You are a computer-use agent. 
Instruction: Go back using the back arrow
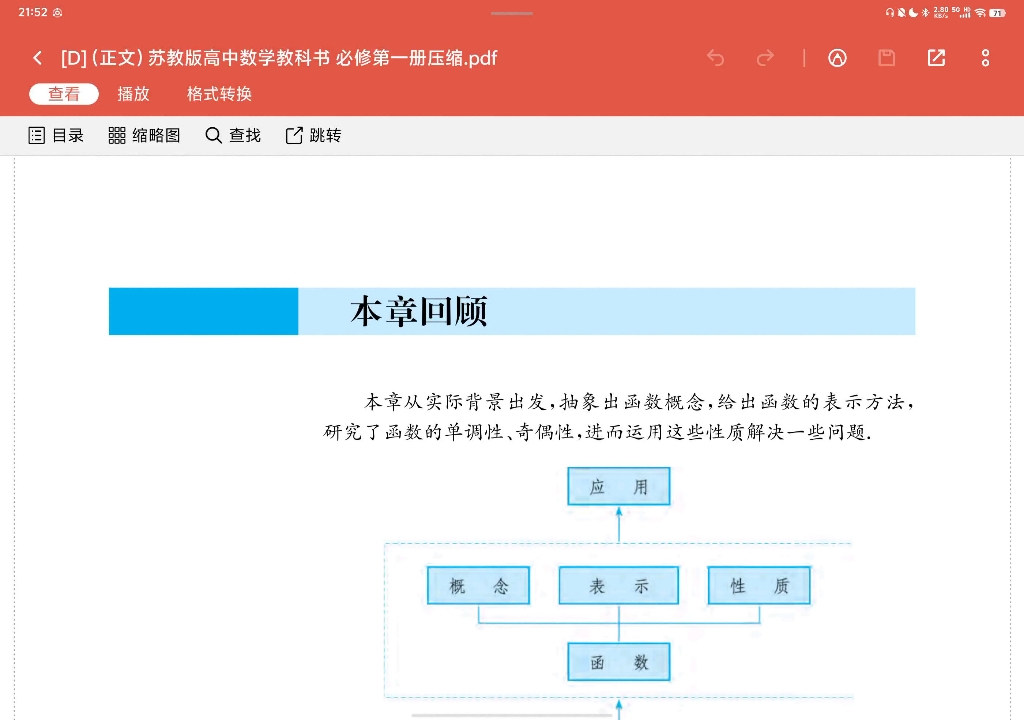(x=37, y=58)
